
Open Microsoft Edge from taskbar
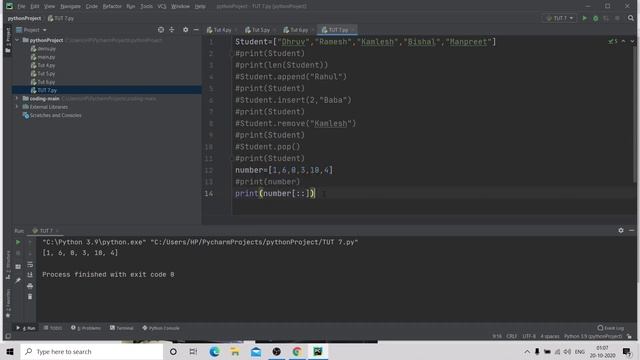pos(214,351)
